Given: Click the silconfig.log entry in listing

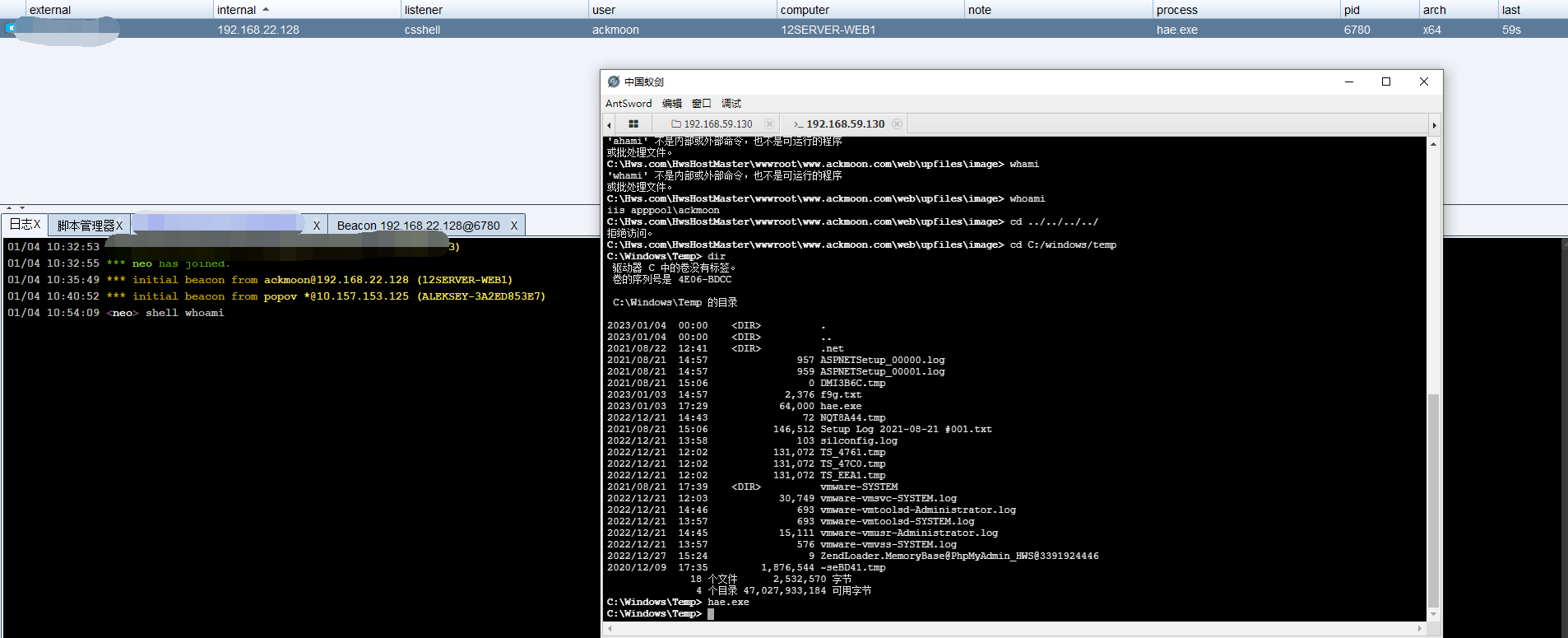Looking at the screenshot, I should (859, 440).
